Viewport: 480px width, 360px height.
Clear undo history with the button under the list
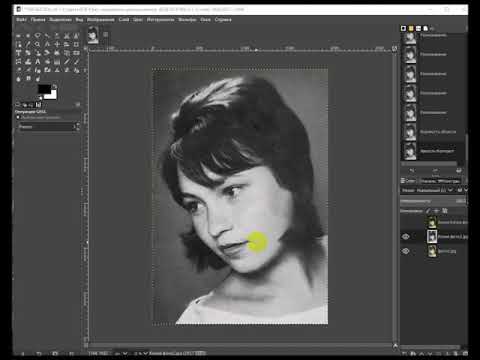click(459, 170)
